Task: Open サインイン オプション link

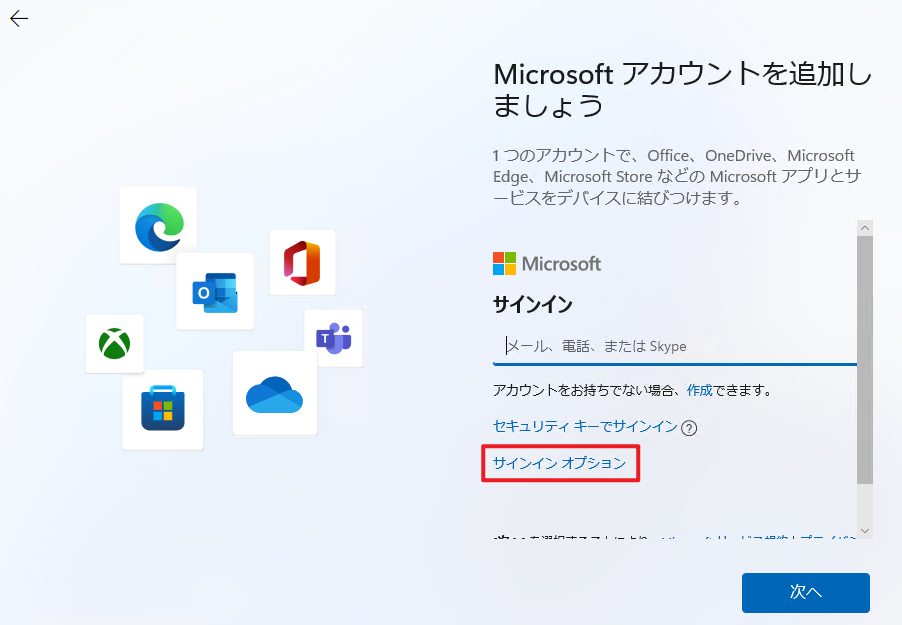Action: pos(559,463)
